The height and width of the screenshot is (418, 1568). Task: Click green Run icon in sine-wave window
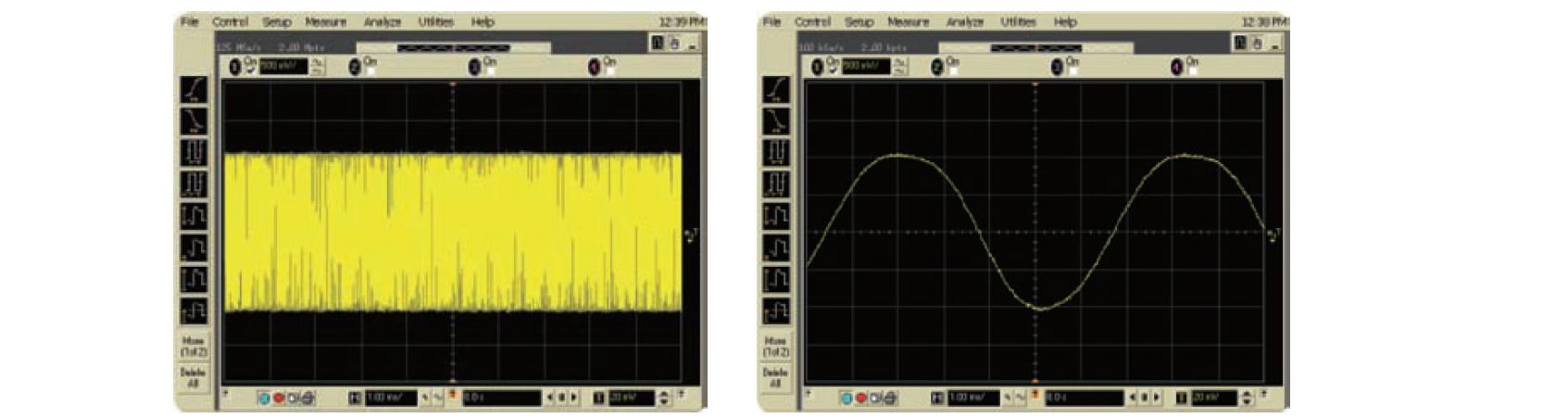[847, 398]
